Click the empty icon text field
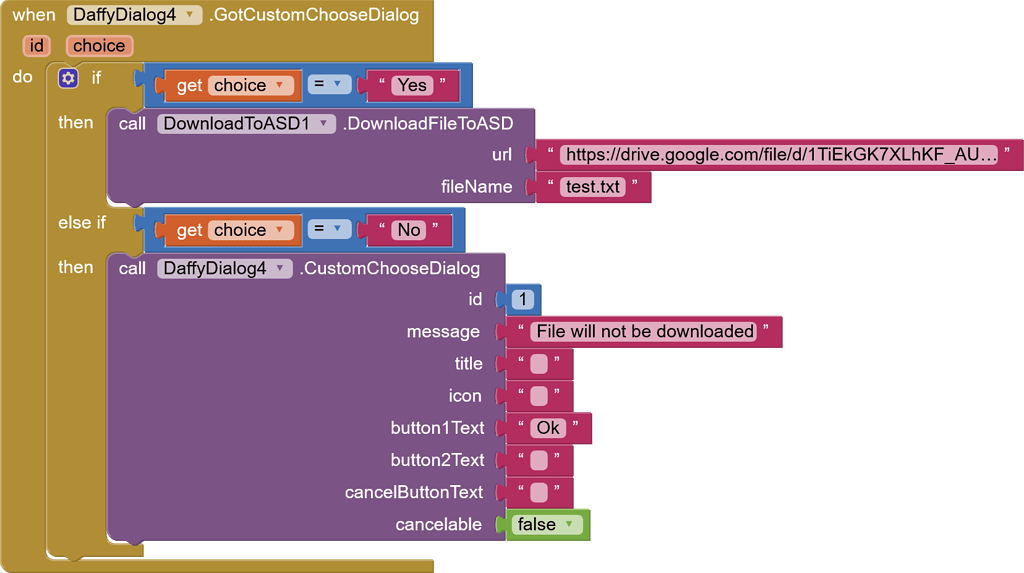 539,396
